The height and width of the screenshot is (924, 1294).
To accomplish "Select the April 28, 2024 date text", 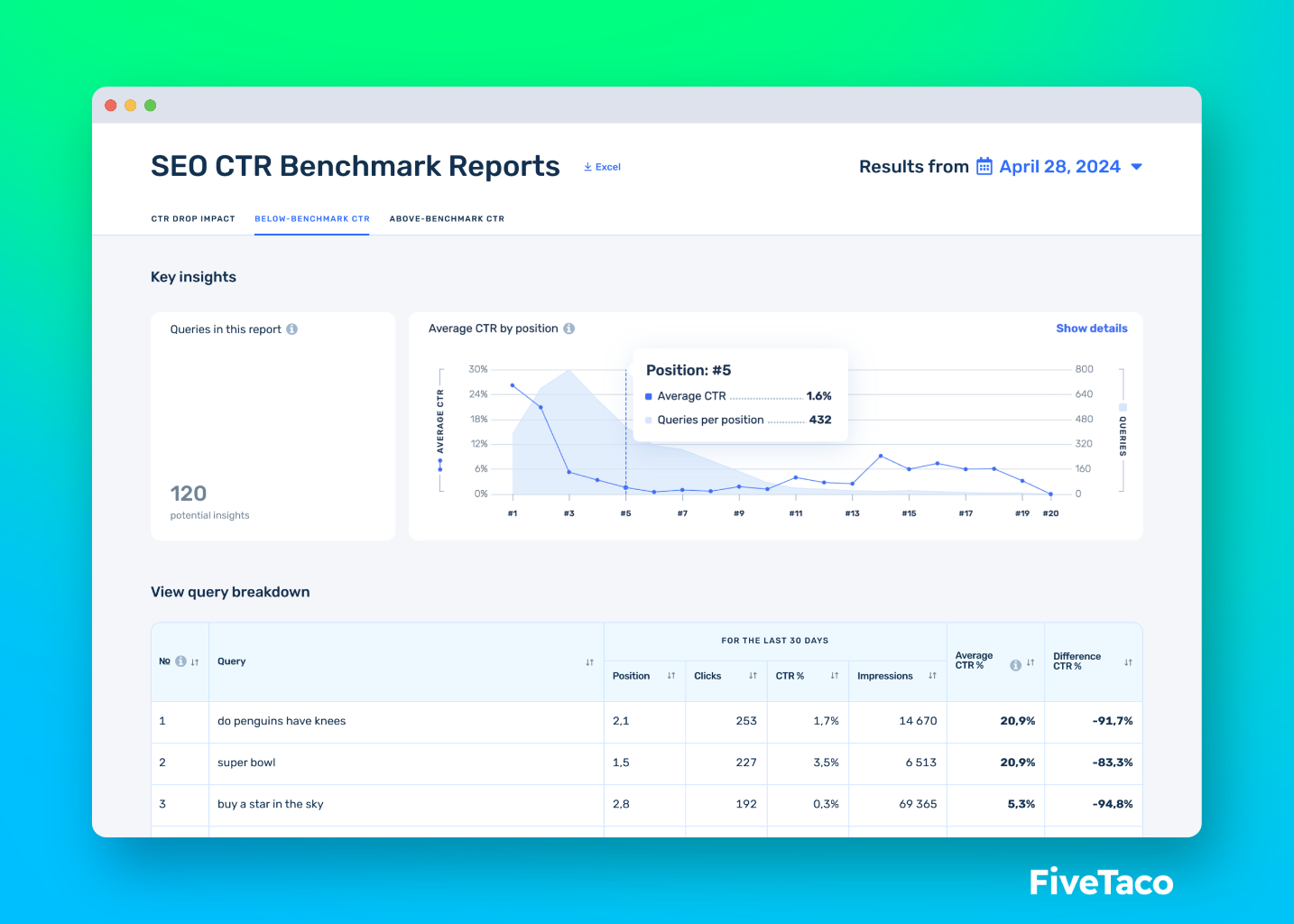I will 1059,167.
